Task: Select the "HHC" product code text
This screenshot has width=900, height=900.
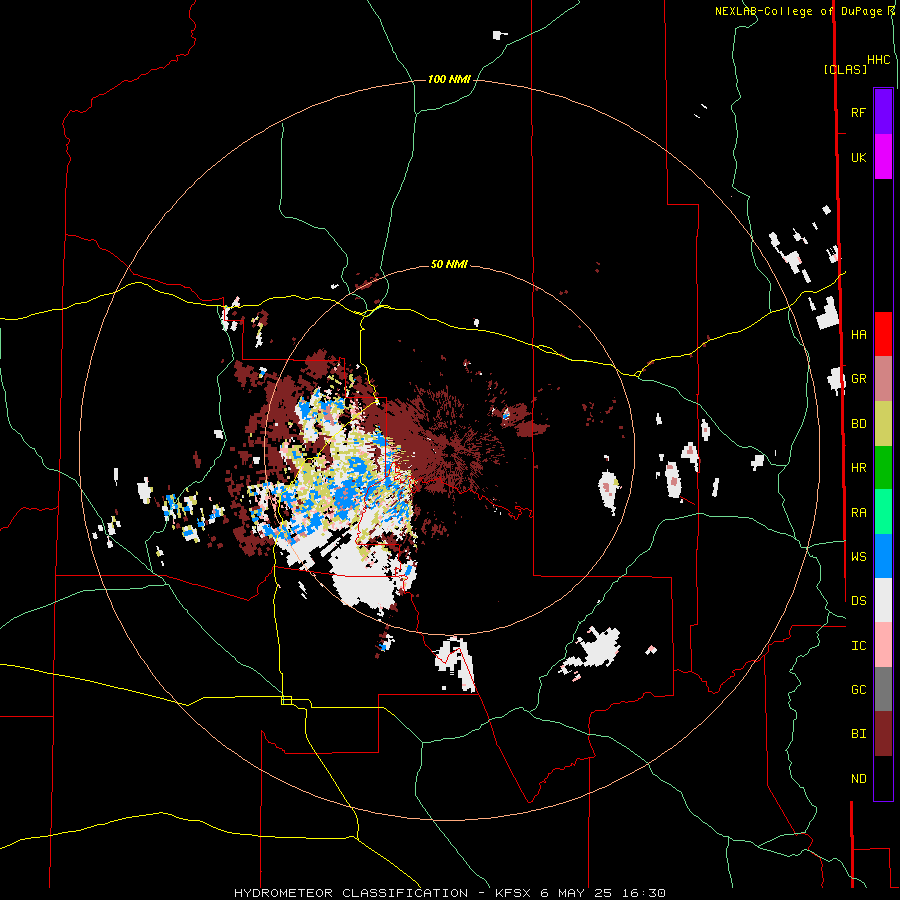Action: pos(879,60)
